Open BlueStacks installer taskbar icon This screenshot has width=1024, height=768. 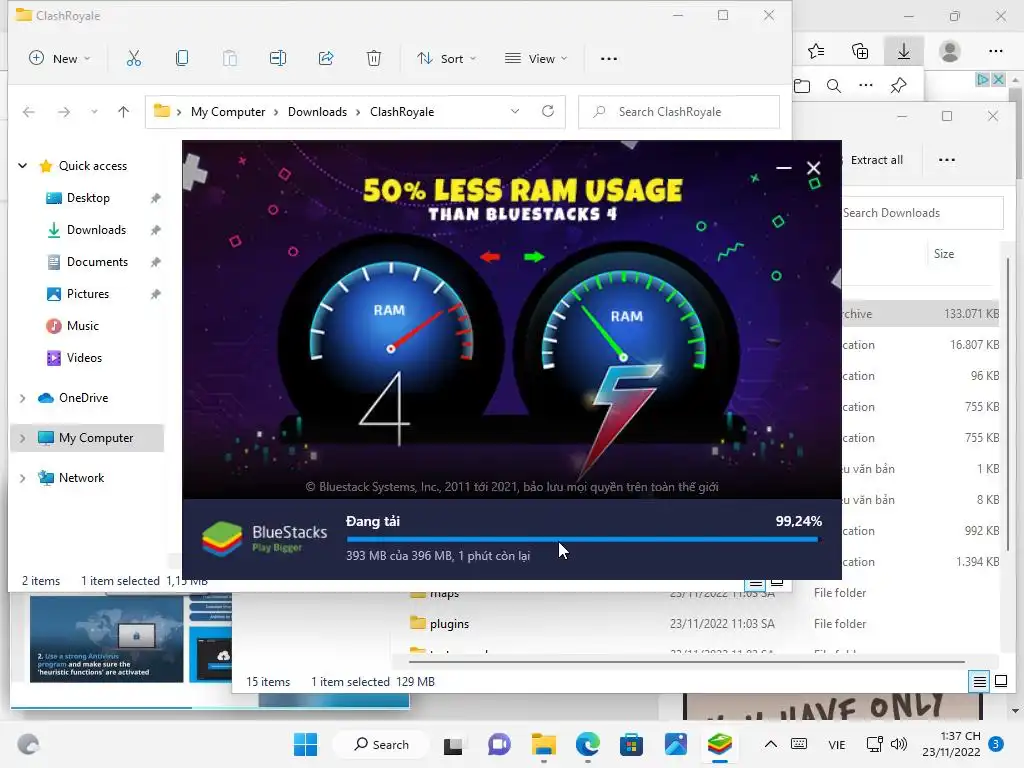(x=720, y=744)
